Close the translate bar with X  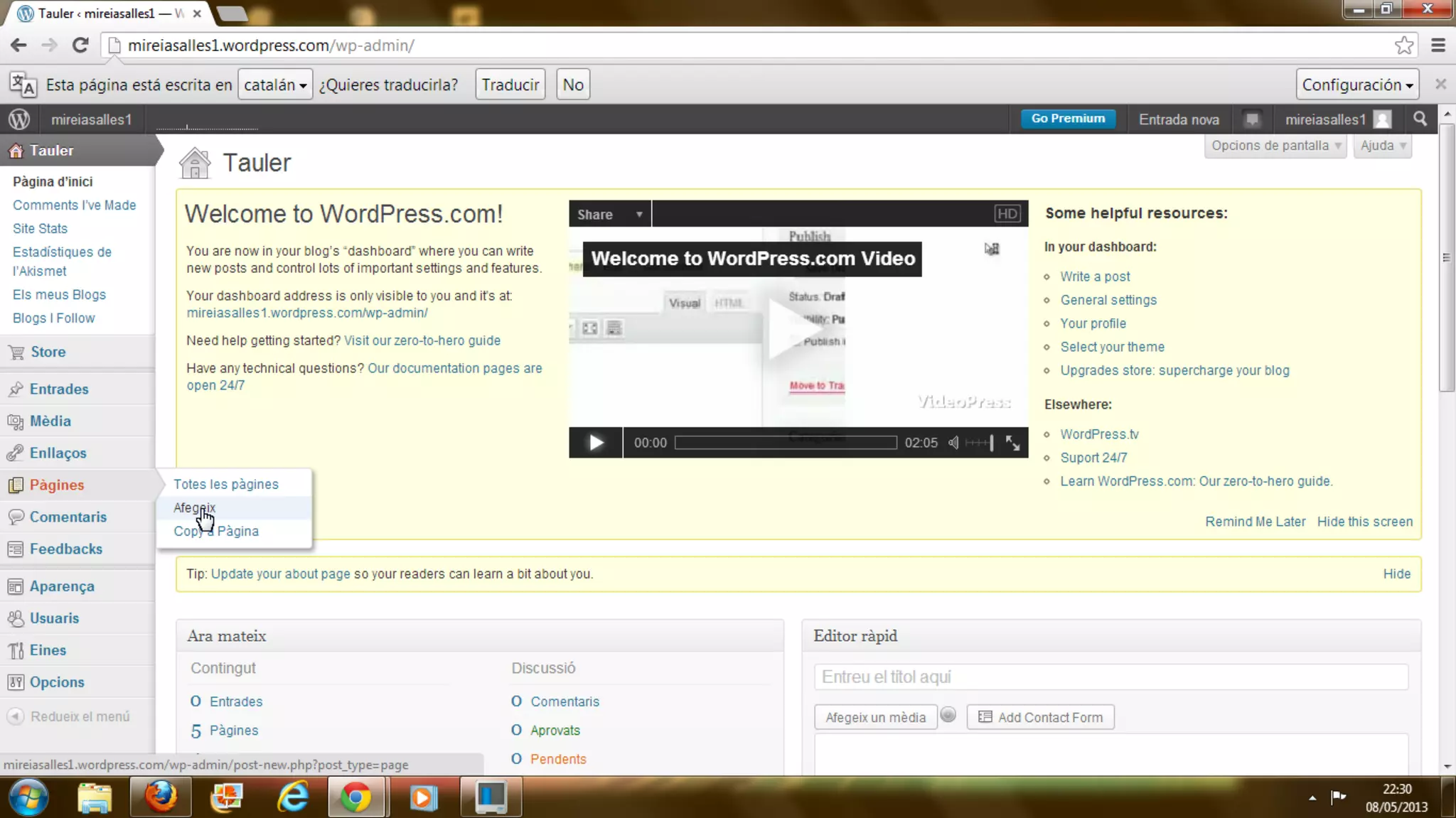pyautogui.click(x=1440, y=85)
